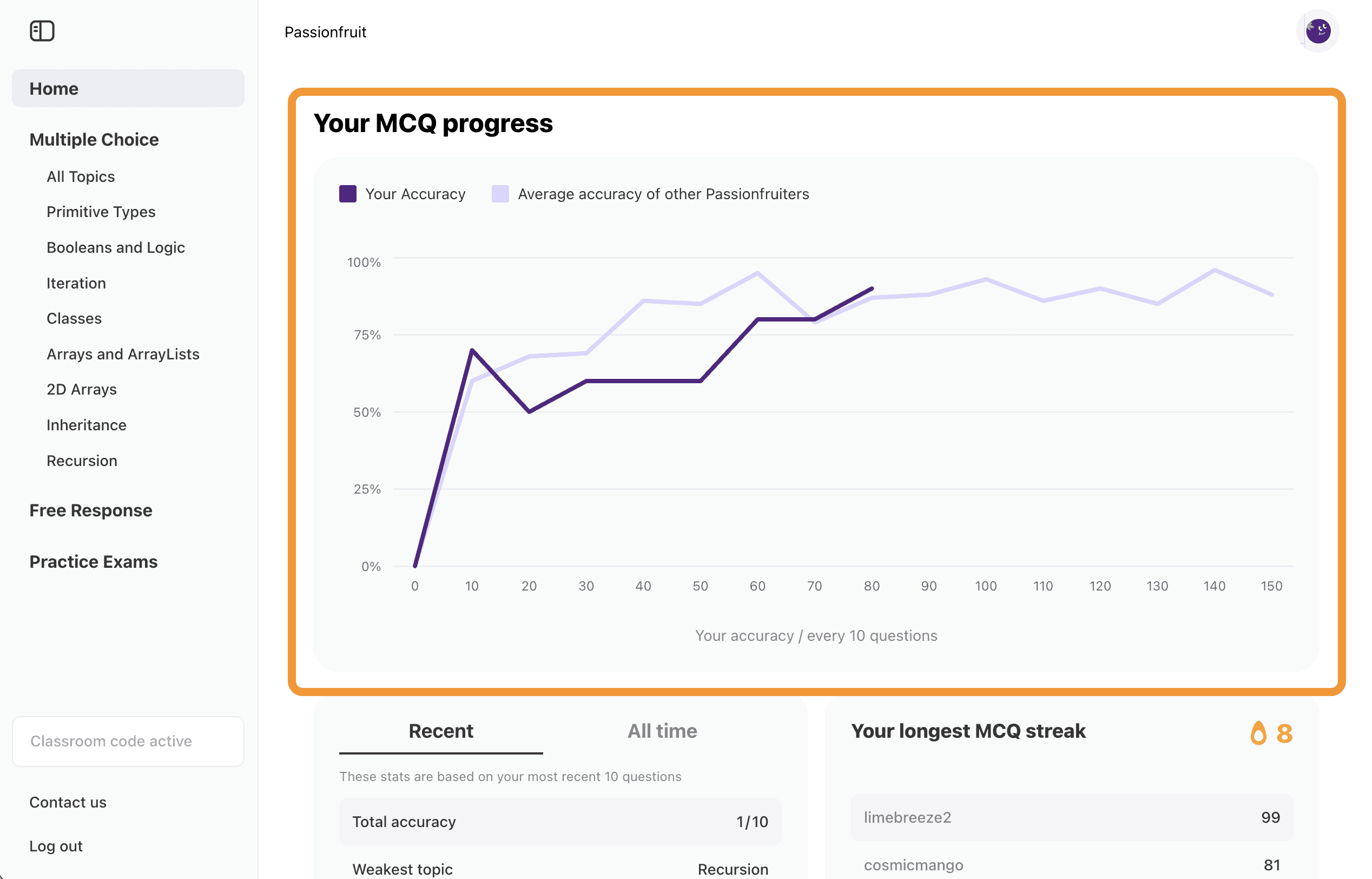The height and width of the screenshot is (879, 1372).
Task: Open Arrays and ArrayLists topic
Action: point(123,354)
